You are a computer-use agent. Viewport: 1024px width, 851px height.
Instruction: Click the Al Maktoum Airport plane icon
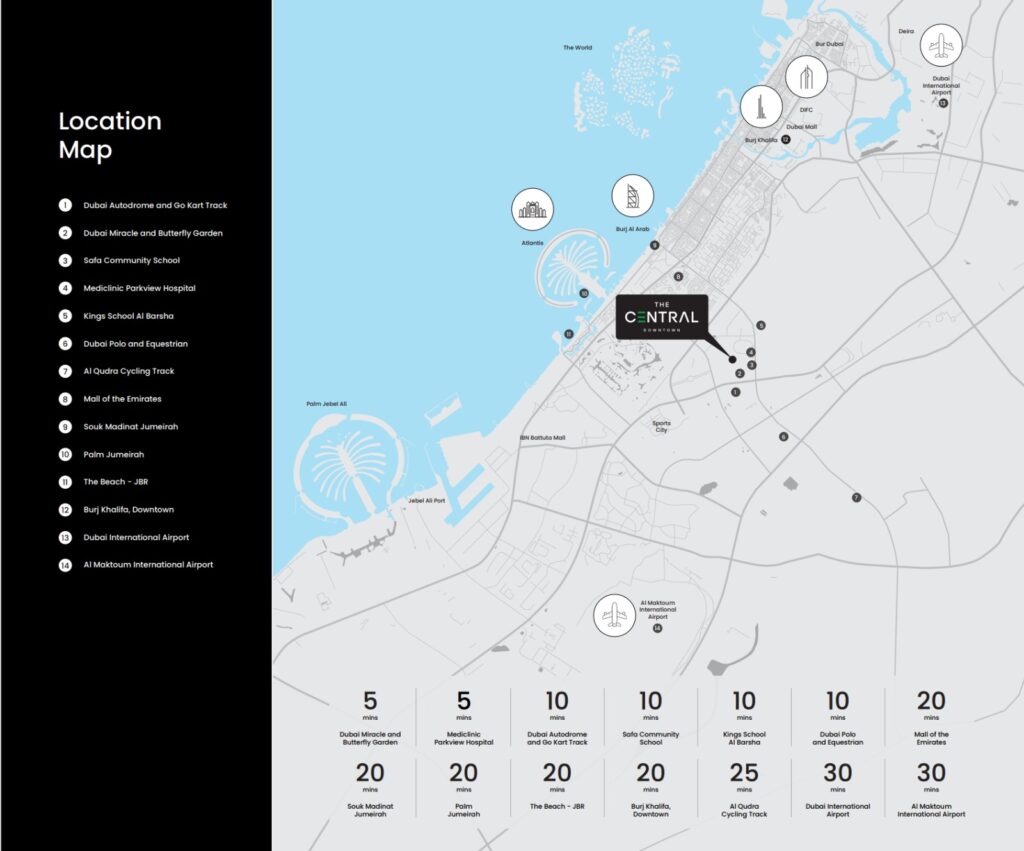(615, 615)
